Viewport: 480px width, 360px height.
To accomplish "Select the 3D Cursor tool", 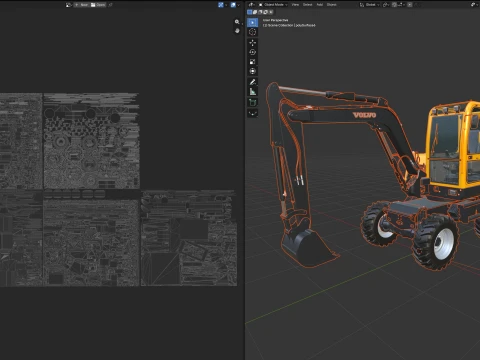I will point(252,32).
